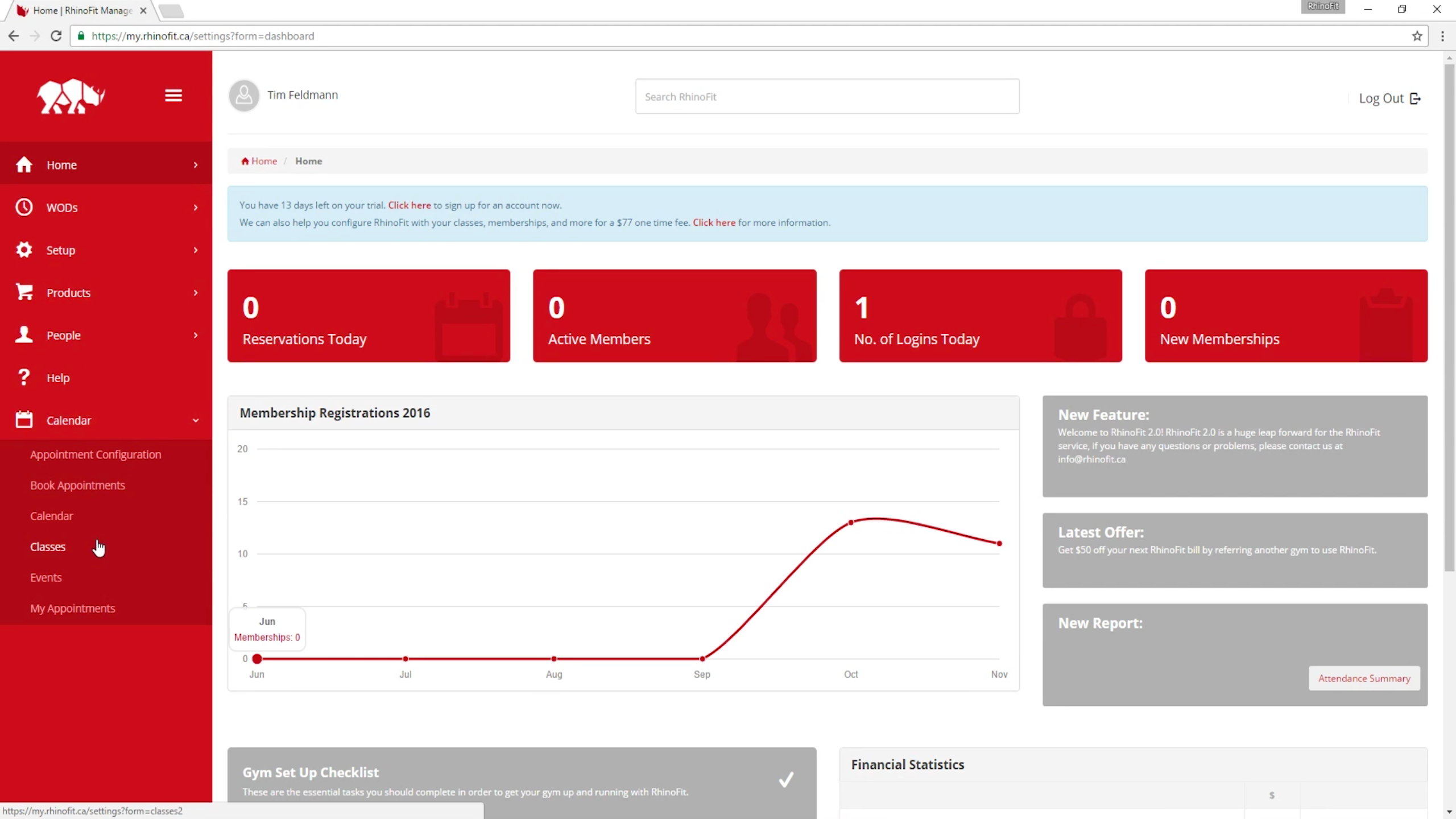Click the Search RhinoFit input field
Screen dimensions: 1456x819
point(827,96)
